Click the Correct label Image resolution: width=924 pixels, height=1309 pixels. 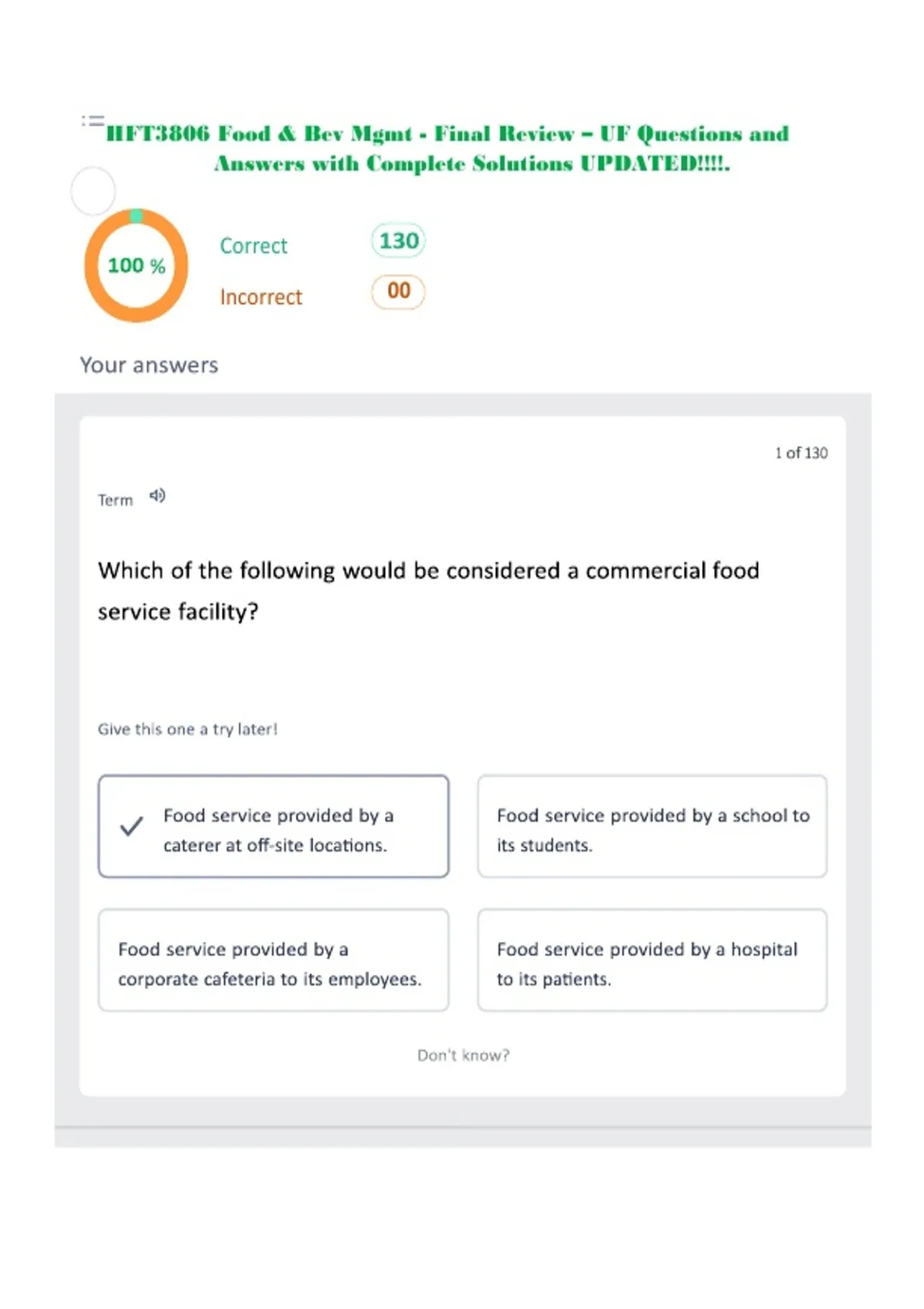253,246
